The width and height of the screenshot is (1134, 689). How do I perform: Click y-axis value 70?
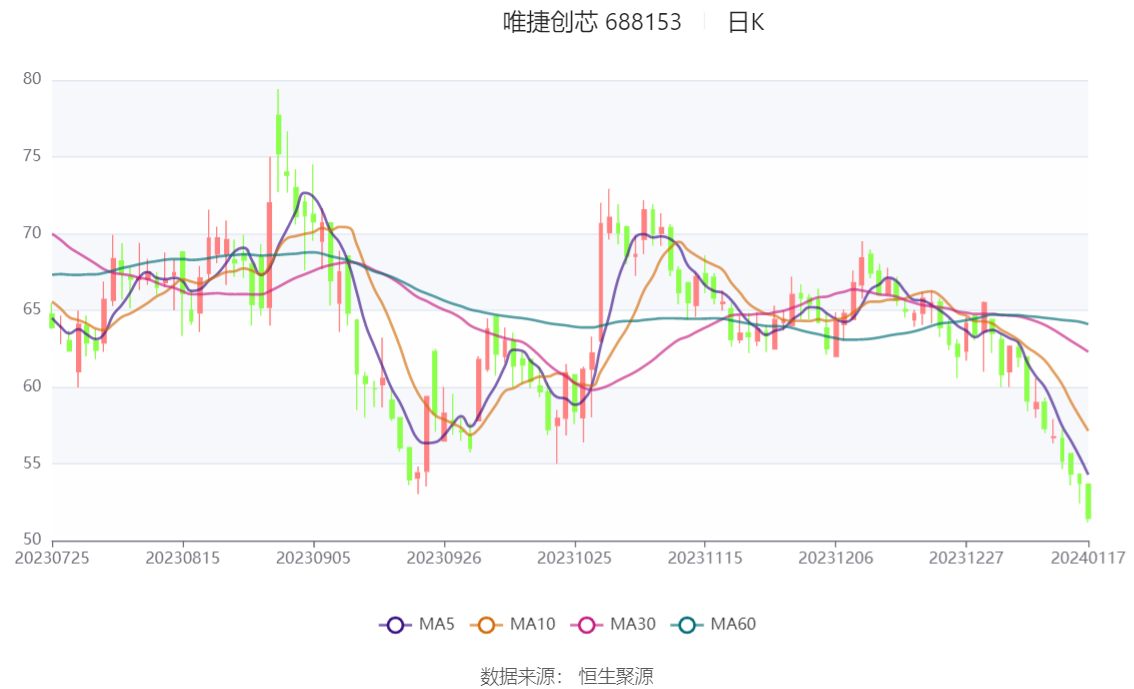click(x=32, y=233)
